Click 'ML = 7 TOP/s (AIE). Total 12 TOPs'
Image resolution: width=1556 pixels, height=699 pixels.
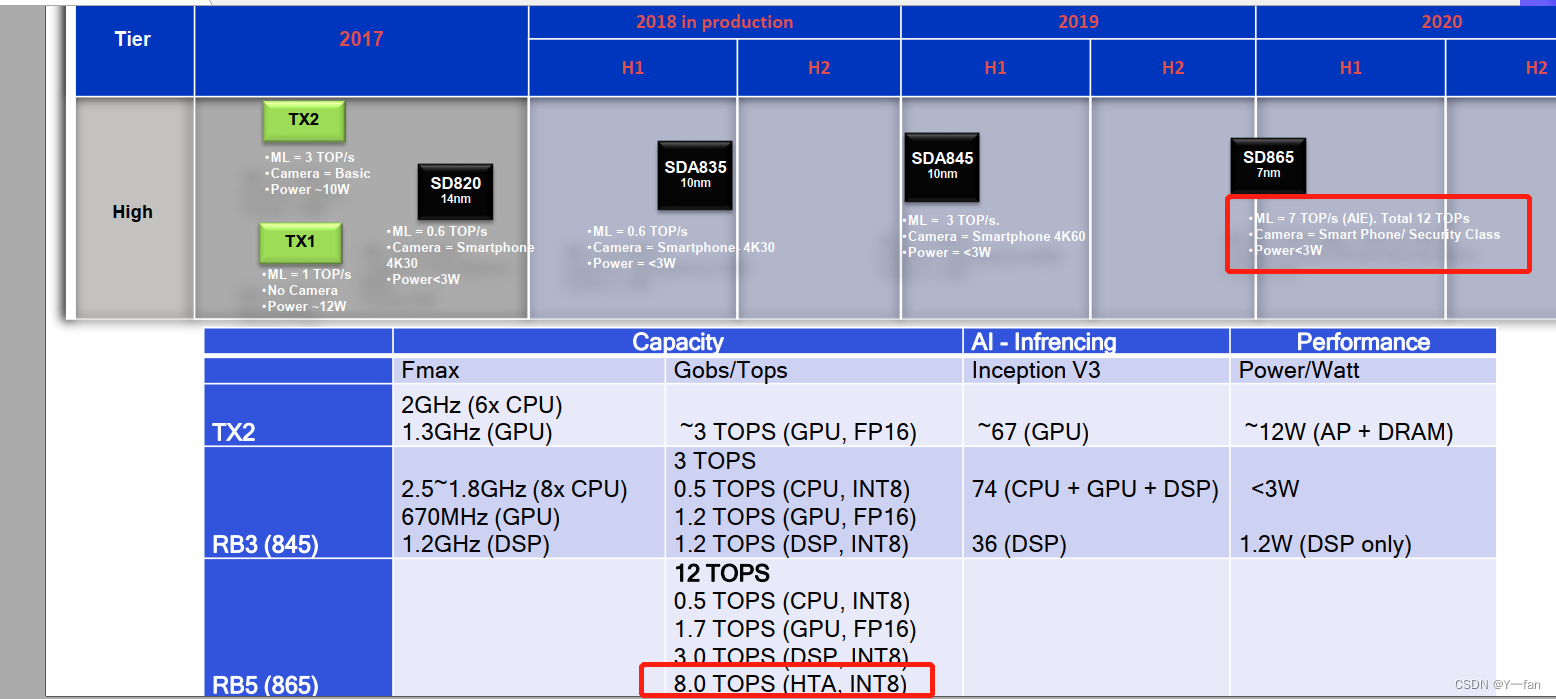pyautogui.click(x=1359, y=218)
